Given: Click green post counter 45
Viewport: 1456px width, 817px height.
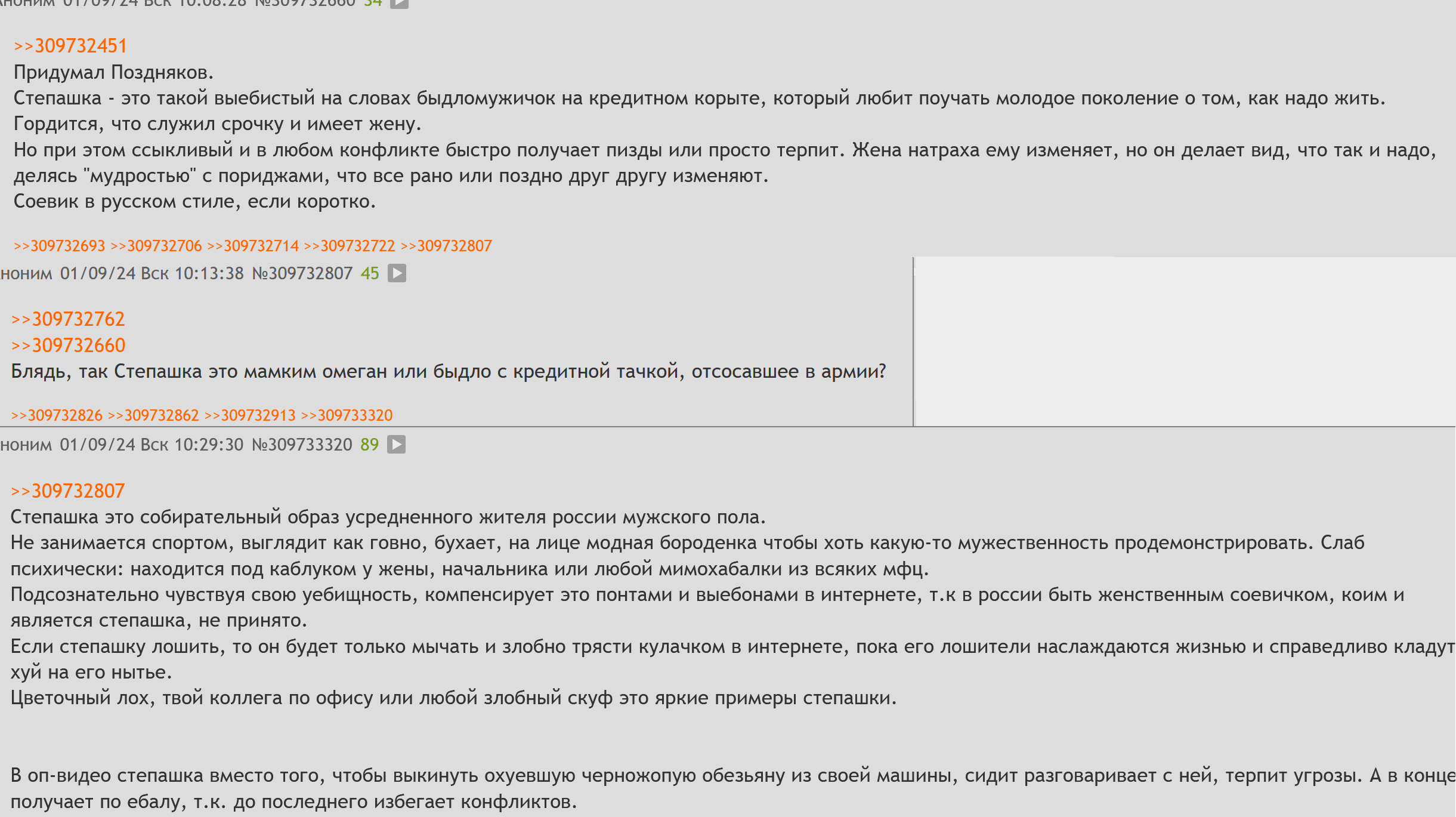Looking at the screenshot, I should point(370,273).
